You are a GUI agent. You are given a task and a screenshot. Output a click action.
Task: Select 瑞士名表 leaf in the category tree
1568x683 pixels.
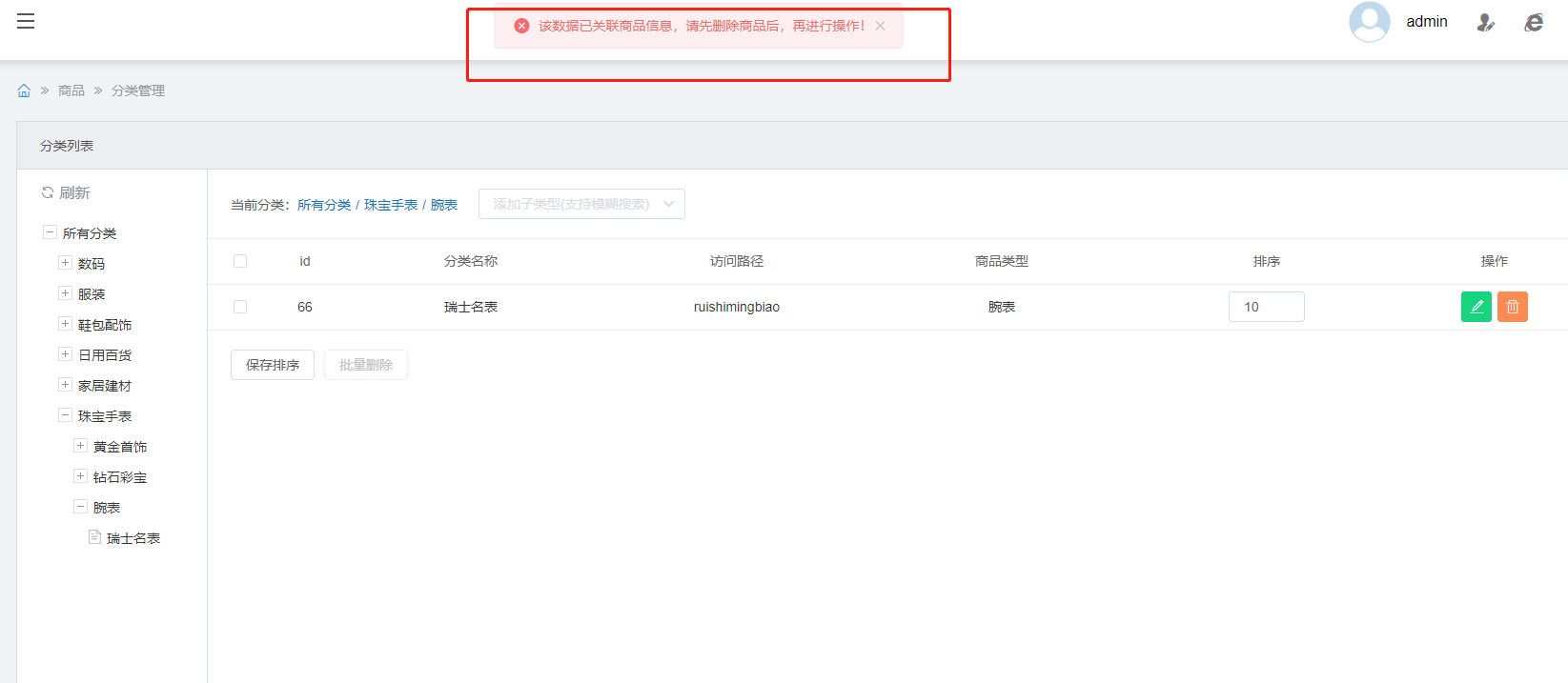tap(133, 538)
